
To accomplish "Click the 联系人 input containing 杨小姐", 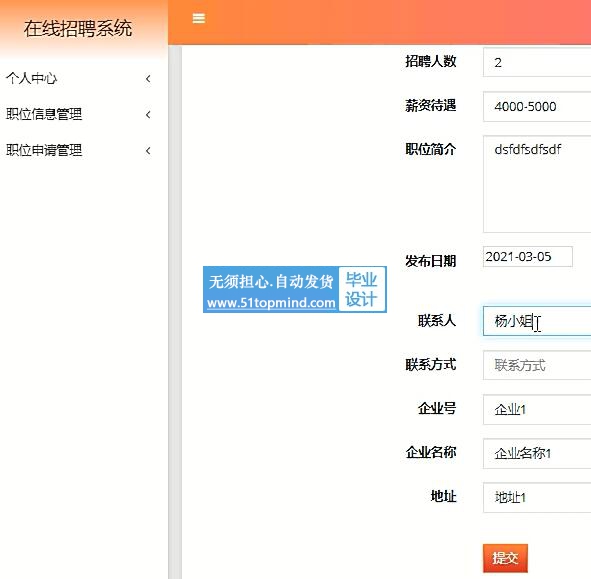I will point(537,321).
